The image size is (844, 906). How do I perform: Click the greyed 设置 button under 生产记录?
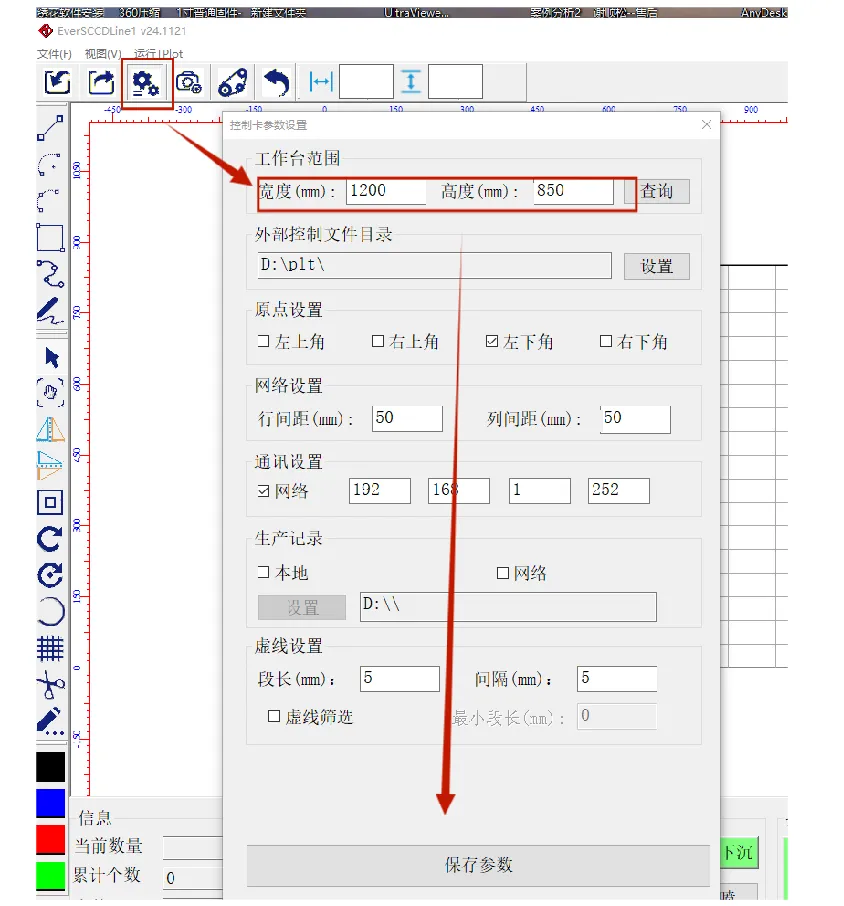tap(302, 607)
